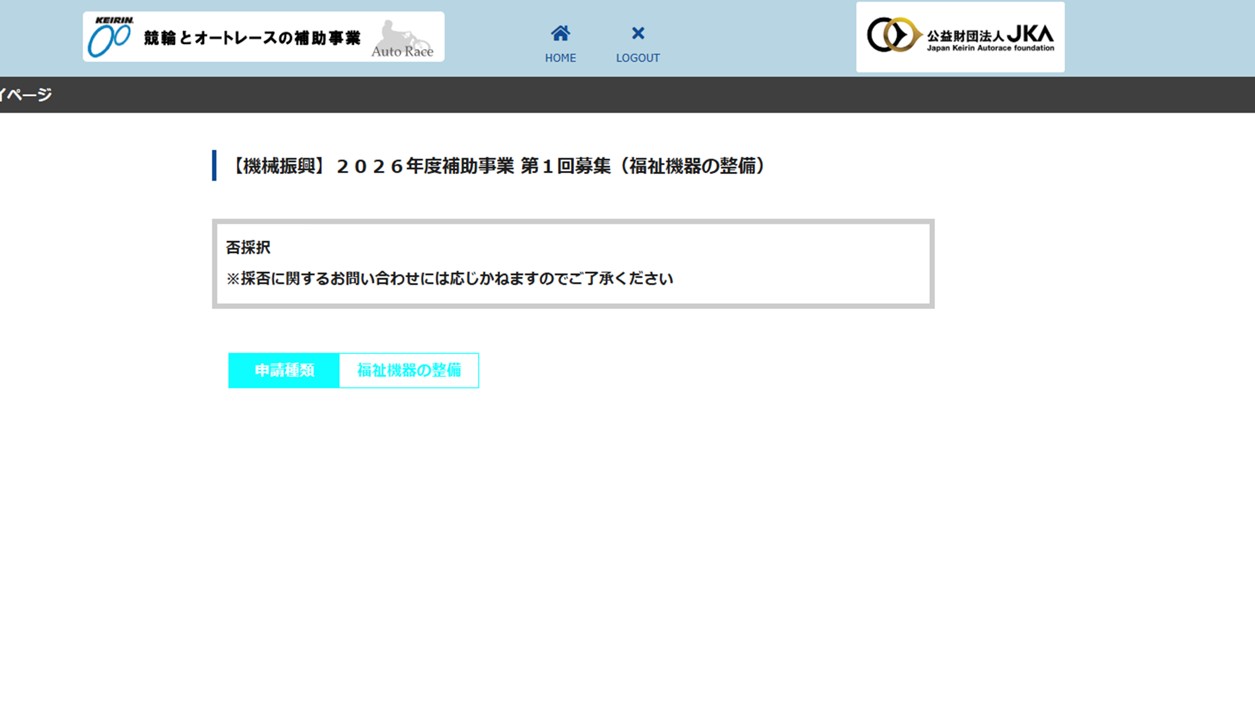Click the 福祉機器の整備 value cell
Image resolution: width=1255 pixels, height=720 pixels.
409,370
